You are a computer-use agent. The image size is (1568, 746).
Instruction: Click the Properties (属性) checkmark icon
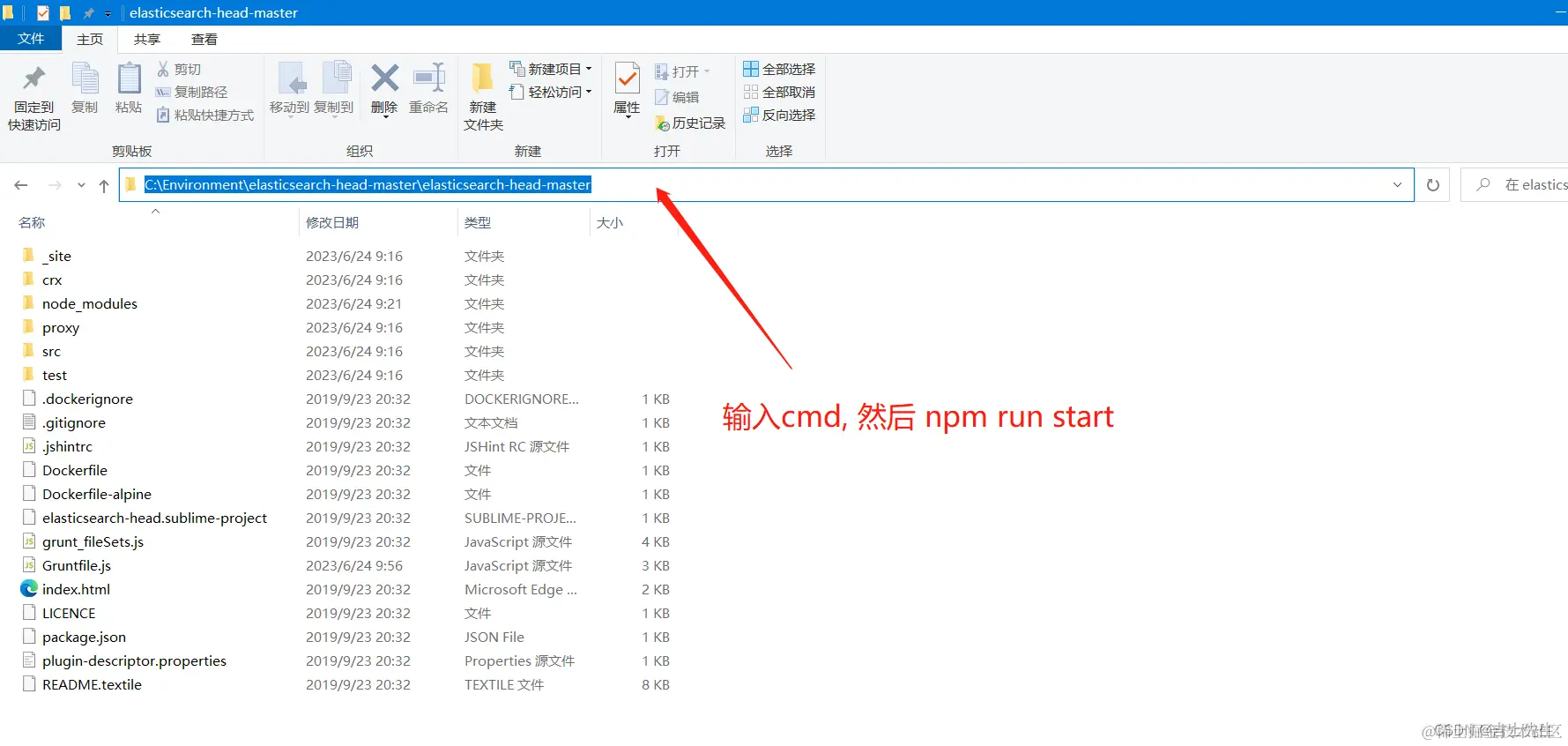pyautogui.click(x=627, y=78)
